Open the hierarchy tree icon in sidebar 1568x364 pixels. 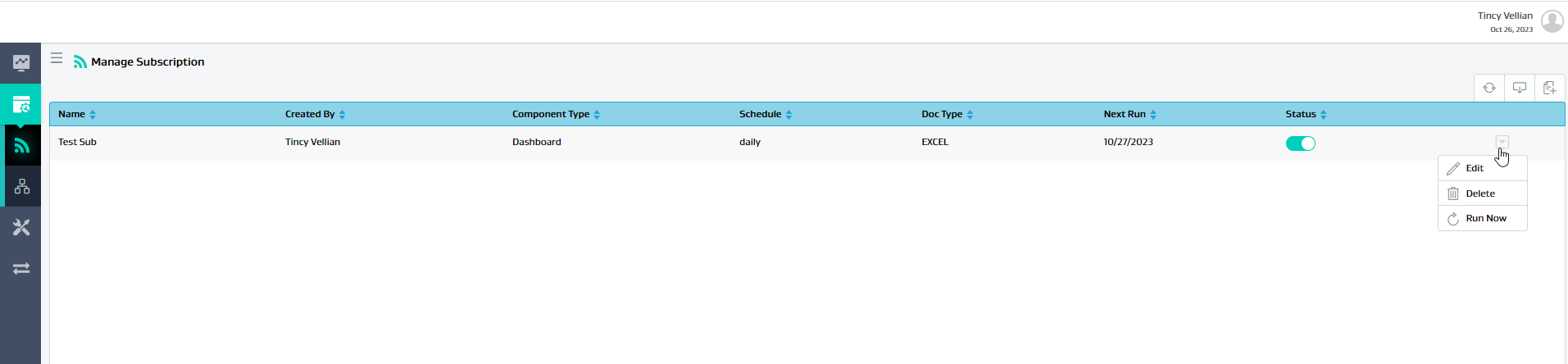[21, 187]
